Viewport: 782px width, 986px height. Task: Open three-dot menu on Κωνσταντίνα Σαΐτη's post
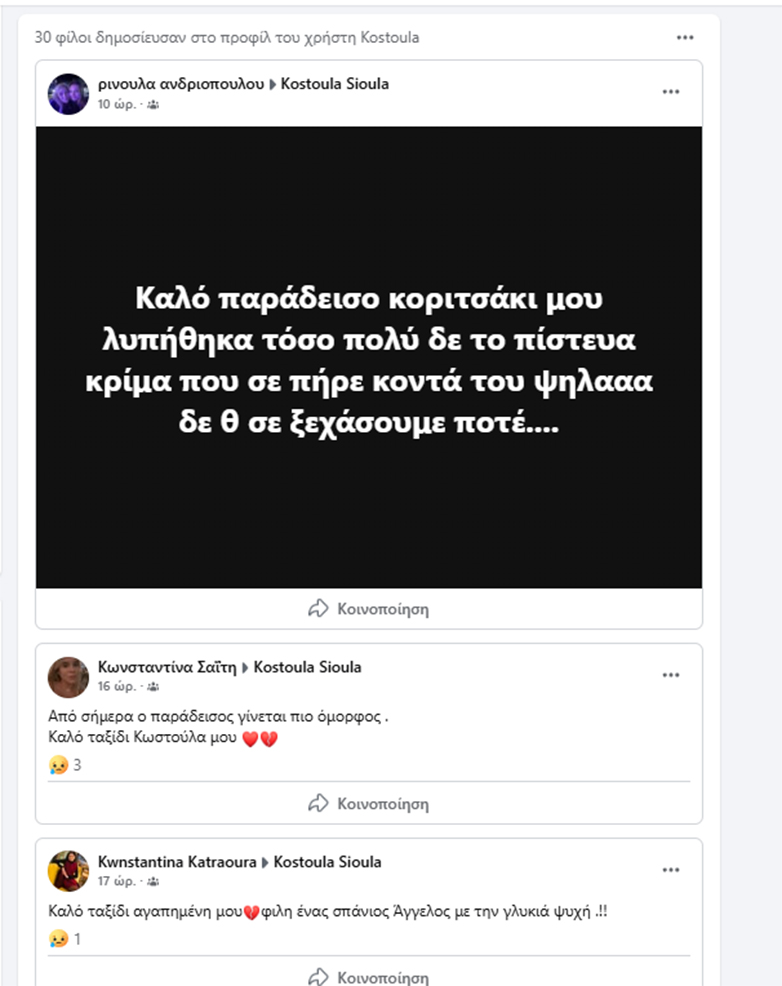click(671, 675)
